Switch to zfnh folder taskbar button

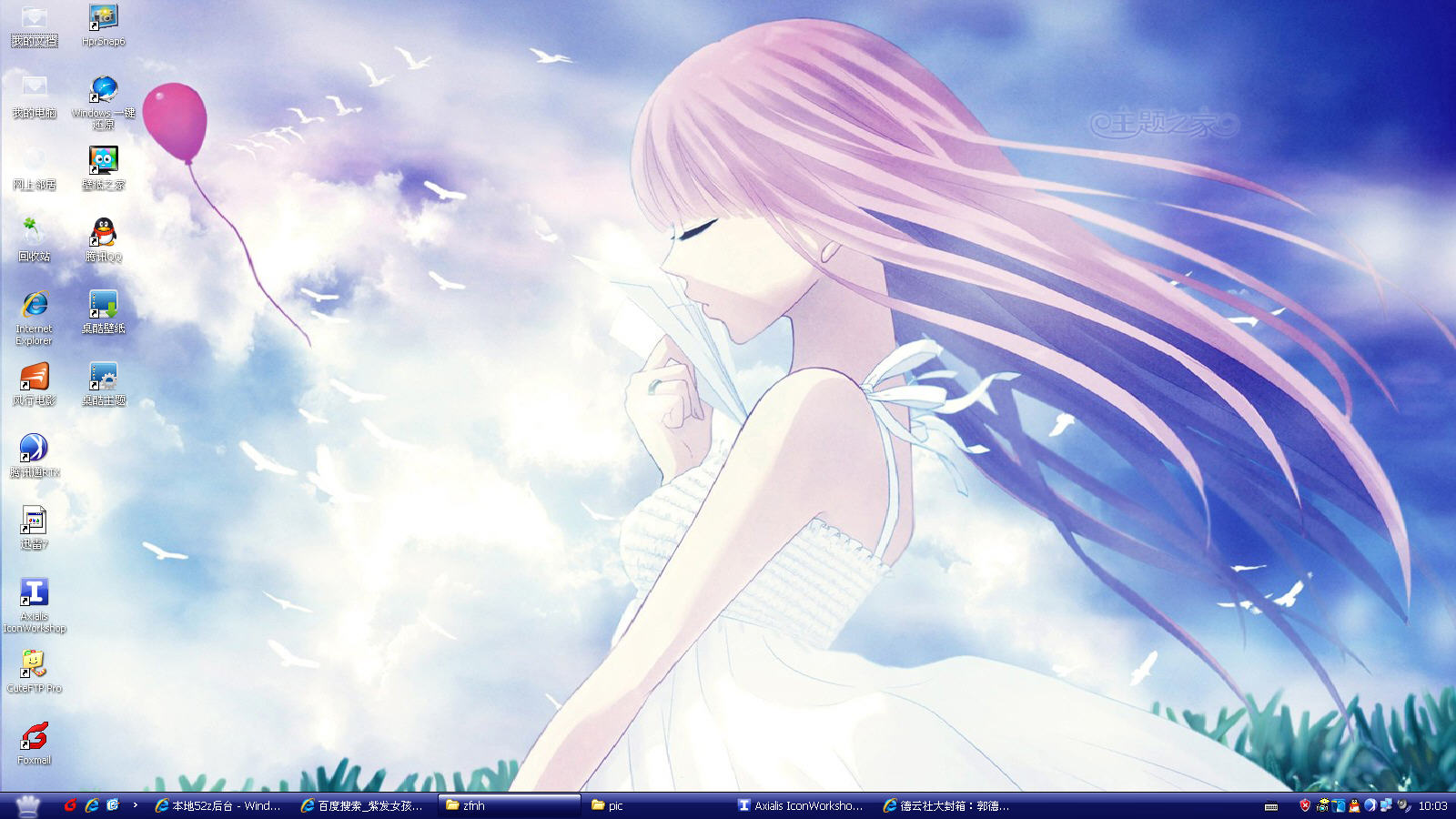[x=510, y=805]
